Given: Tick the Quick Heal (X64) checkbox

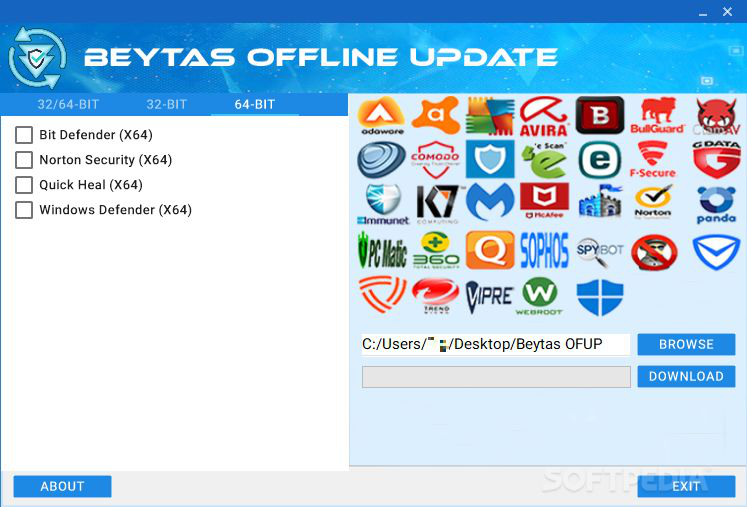Looking at the screenshot, I should pos(24,185).
